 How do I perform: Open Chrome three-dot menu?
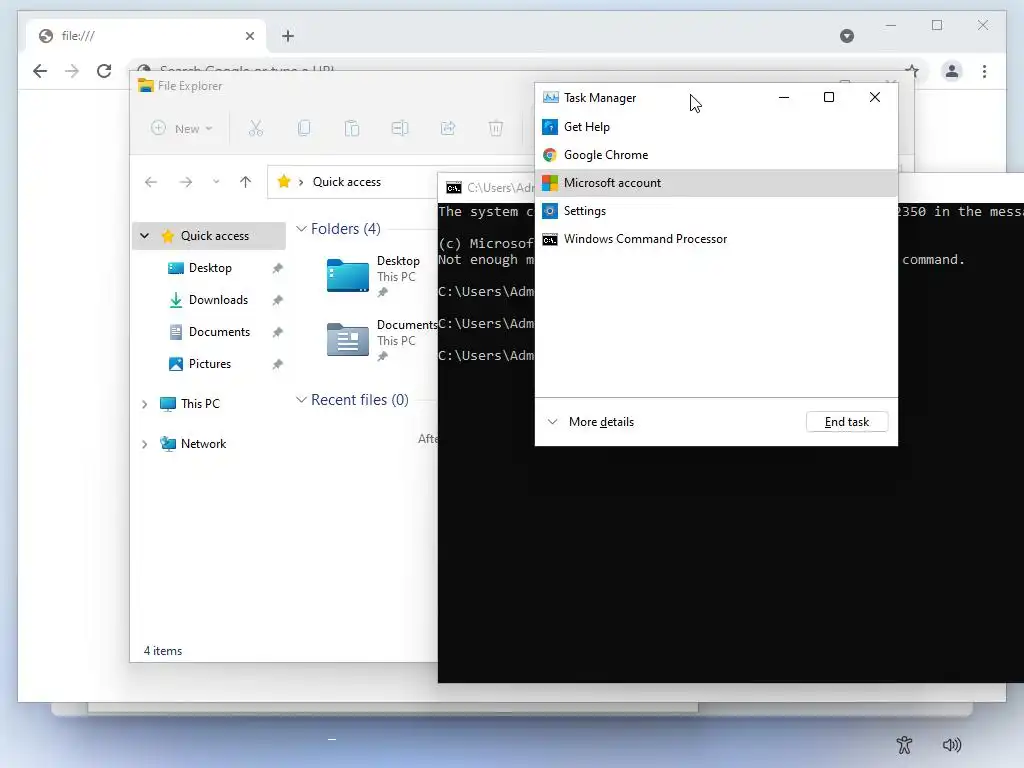pyautogui.click(x=984, y=71)
